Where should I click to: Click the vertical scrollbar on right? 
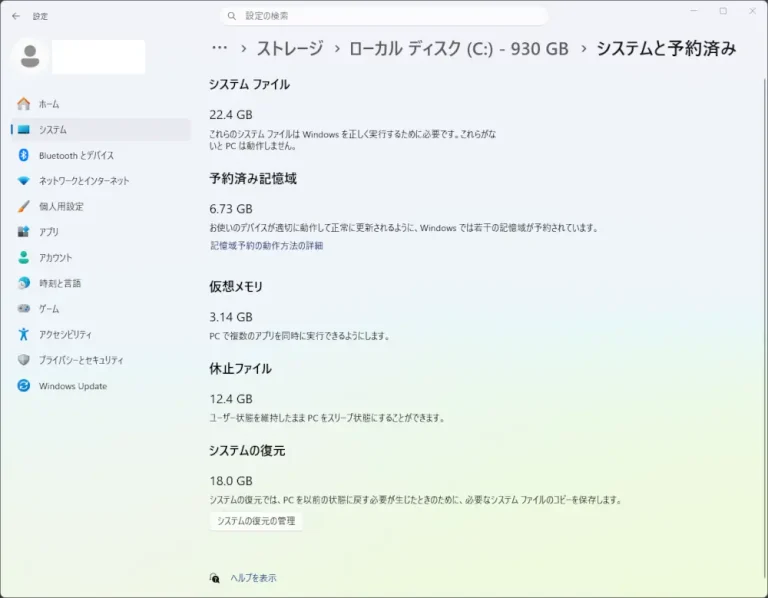click(x=765, y=328)
